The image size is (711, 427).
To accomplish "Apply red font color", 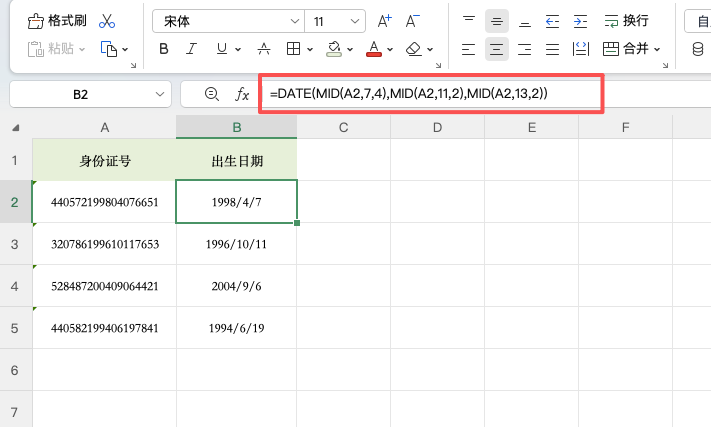I will tap(374, 49).
